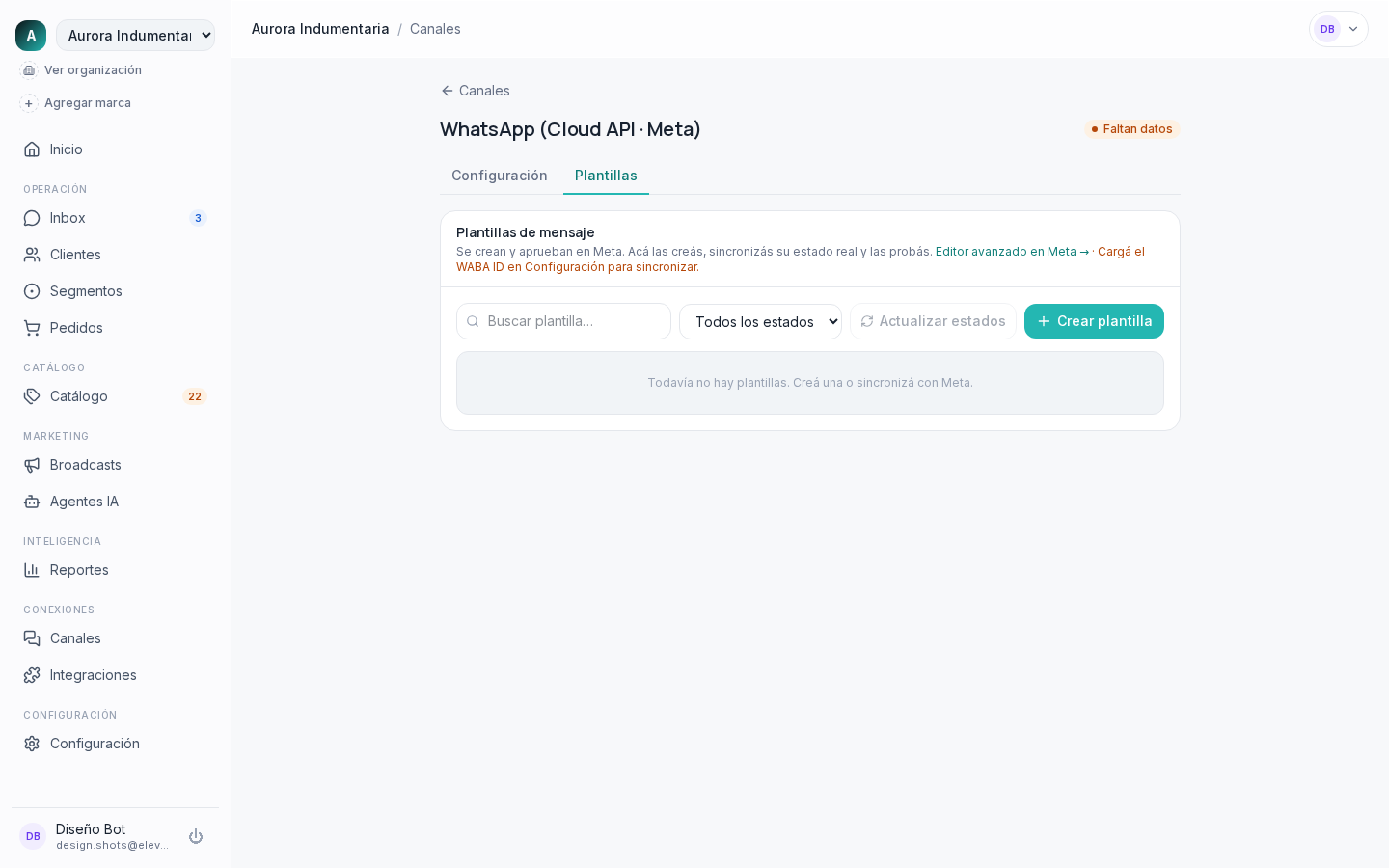
Task: Click the Segmentos target icon
Action: tap(32, 291)
